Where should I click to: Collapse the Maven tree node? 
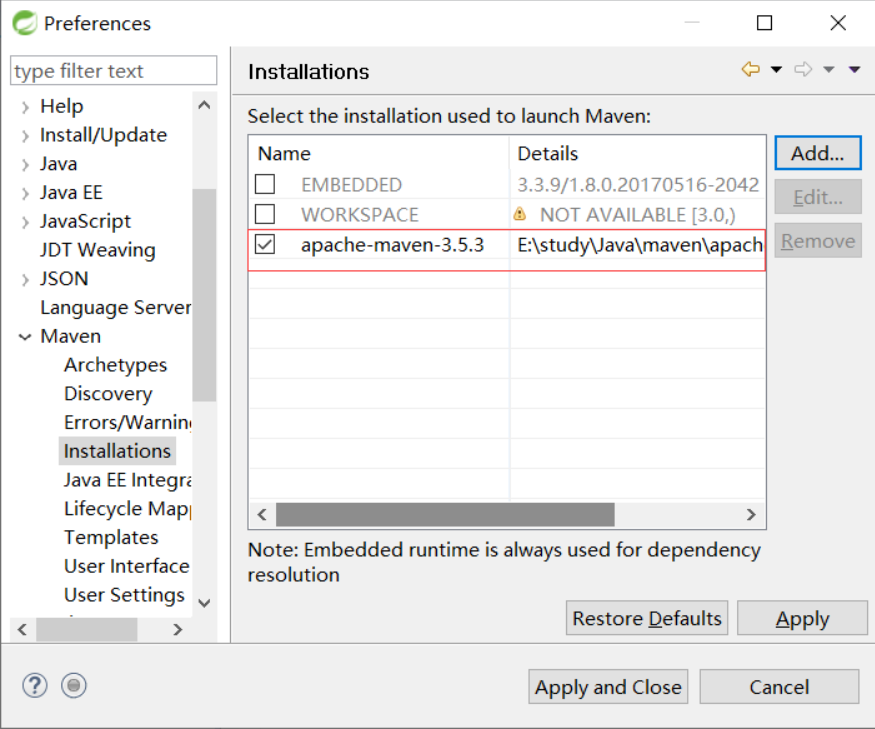pyautogui.click(x=25, y=337)
